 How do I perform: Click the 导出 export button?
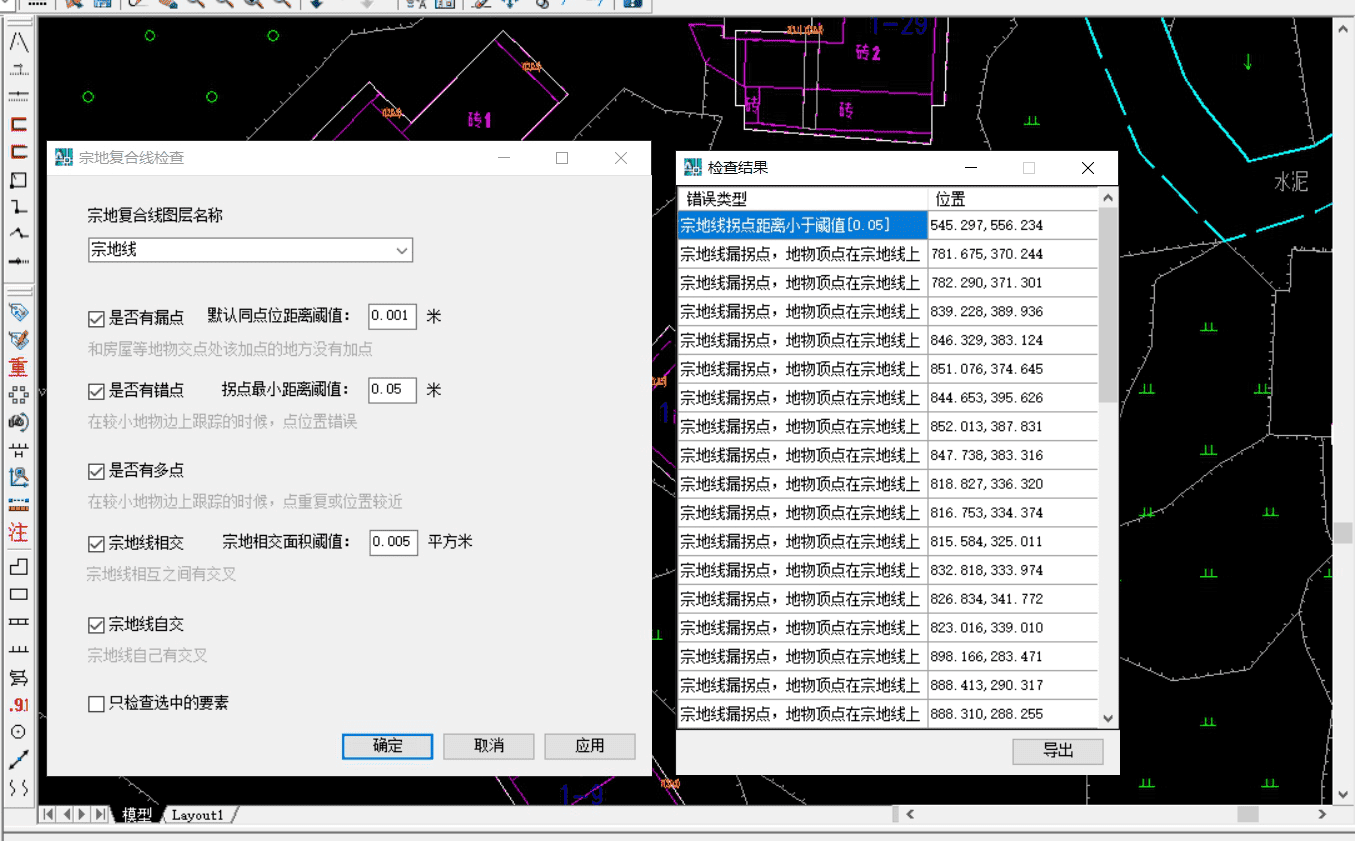[x=1057, y=751]
